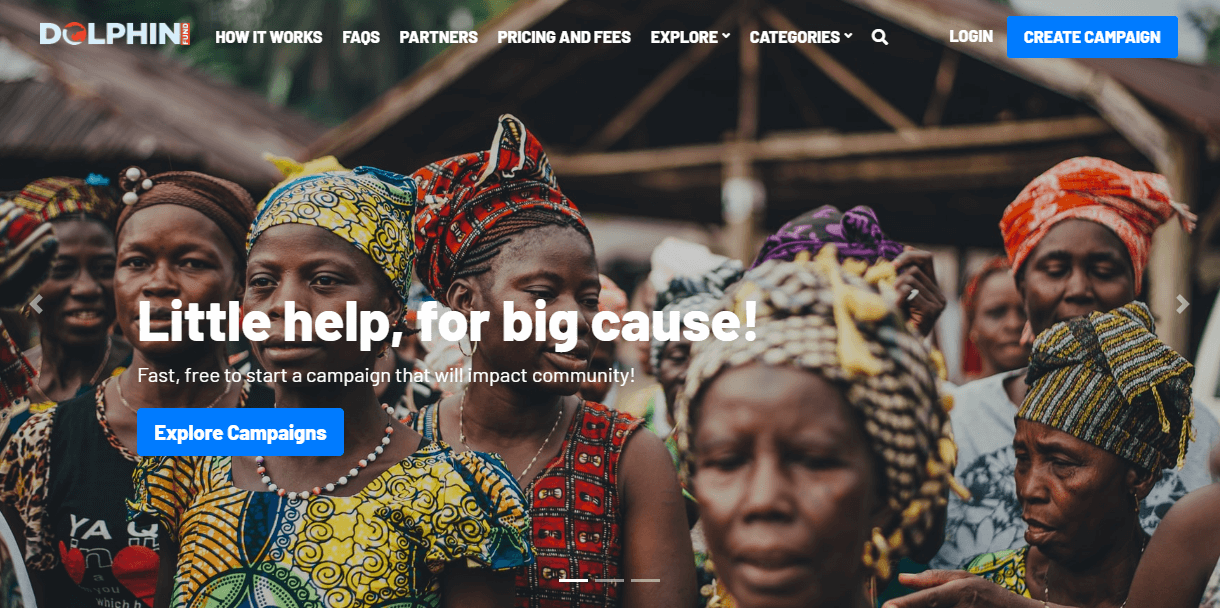This screenshot has height=609, width=1220.
Task: Go to previous slide using left arrow
Action: (x=37, y=305)
